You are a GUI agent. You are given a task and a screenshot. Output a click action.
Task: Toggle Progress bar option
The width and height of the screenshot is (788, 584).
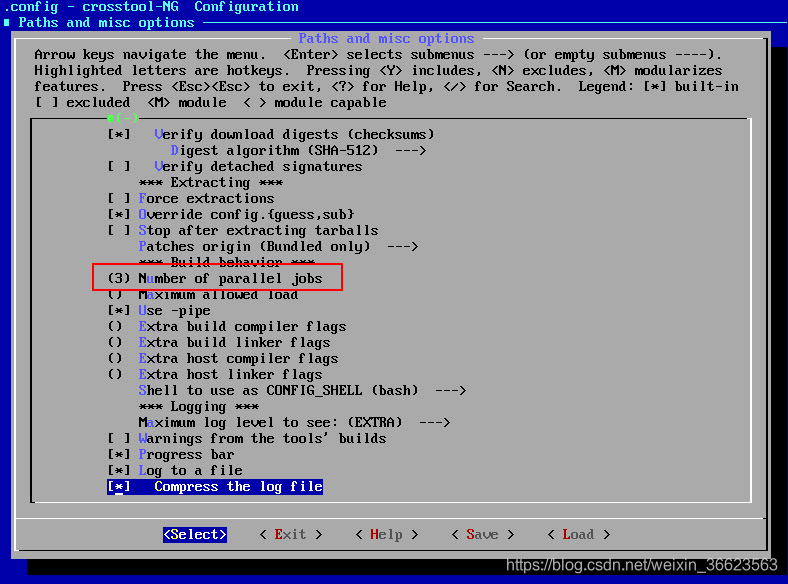point(171,455)
